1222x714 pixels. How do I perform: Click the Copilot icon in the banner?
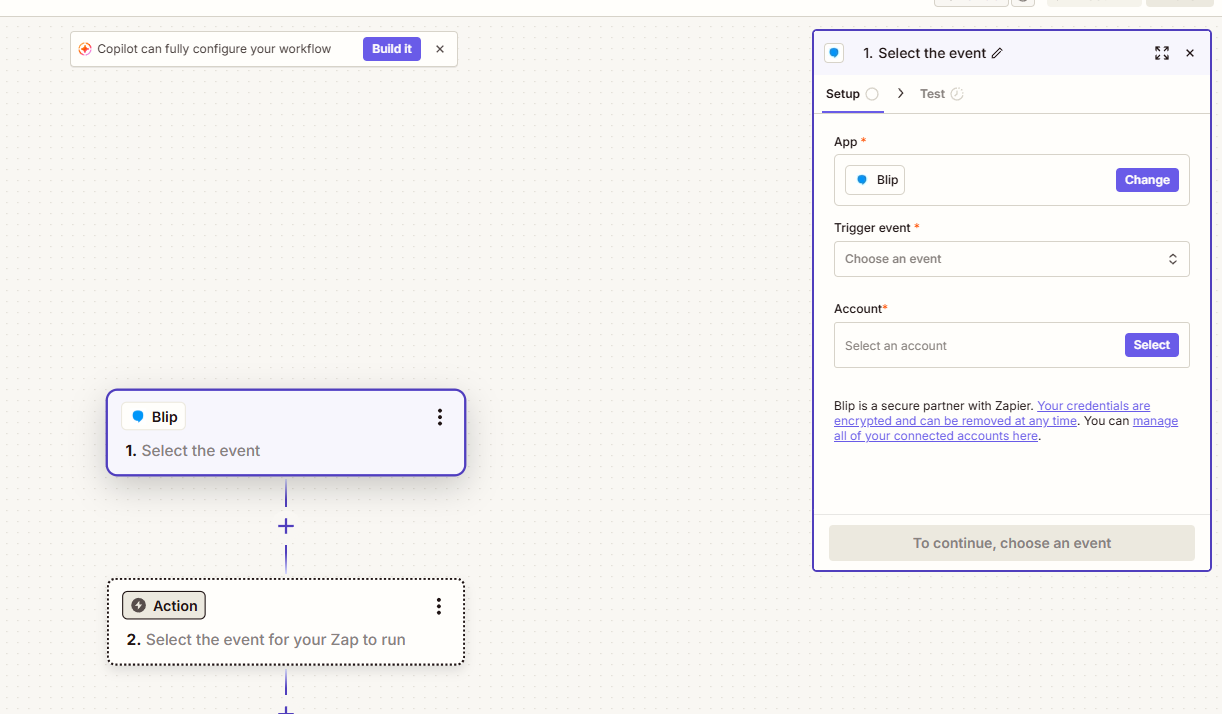tap(85, 49)
